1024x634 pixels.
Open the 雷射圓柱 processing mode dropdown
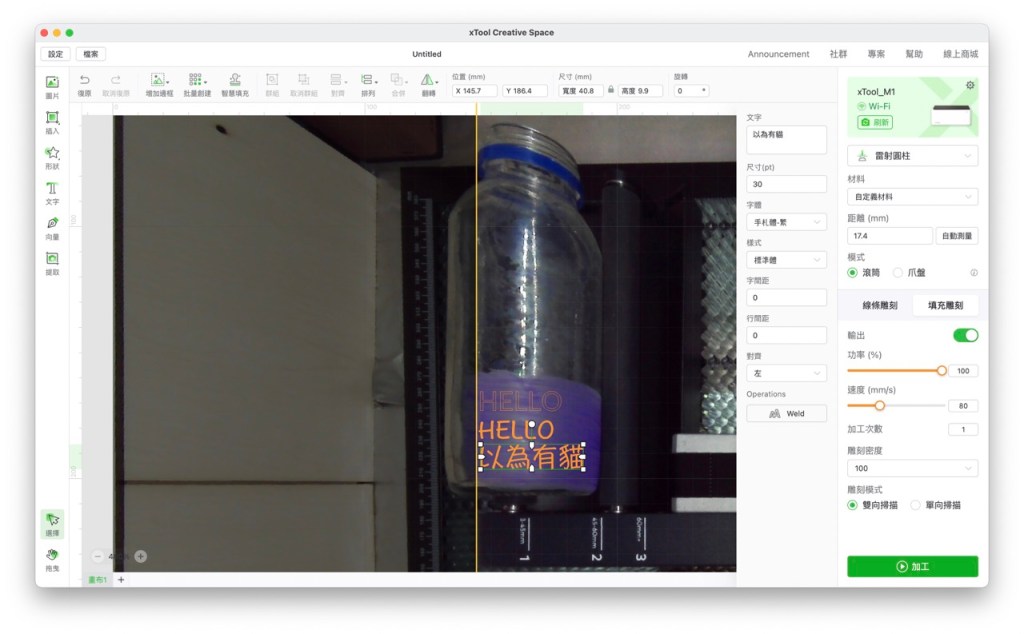912,156
